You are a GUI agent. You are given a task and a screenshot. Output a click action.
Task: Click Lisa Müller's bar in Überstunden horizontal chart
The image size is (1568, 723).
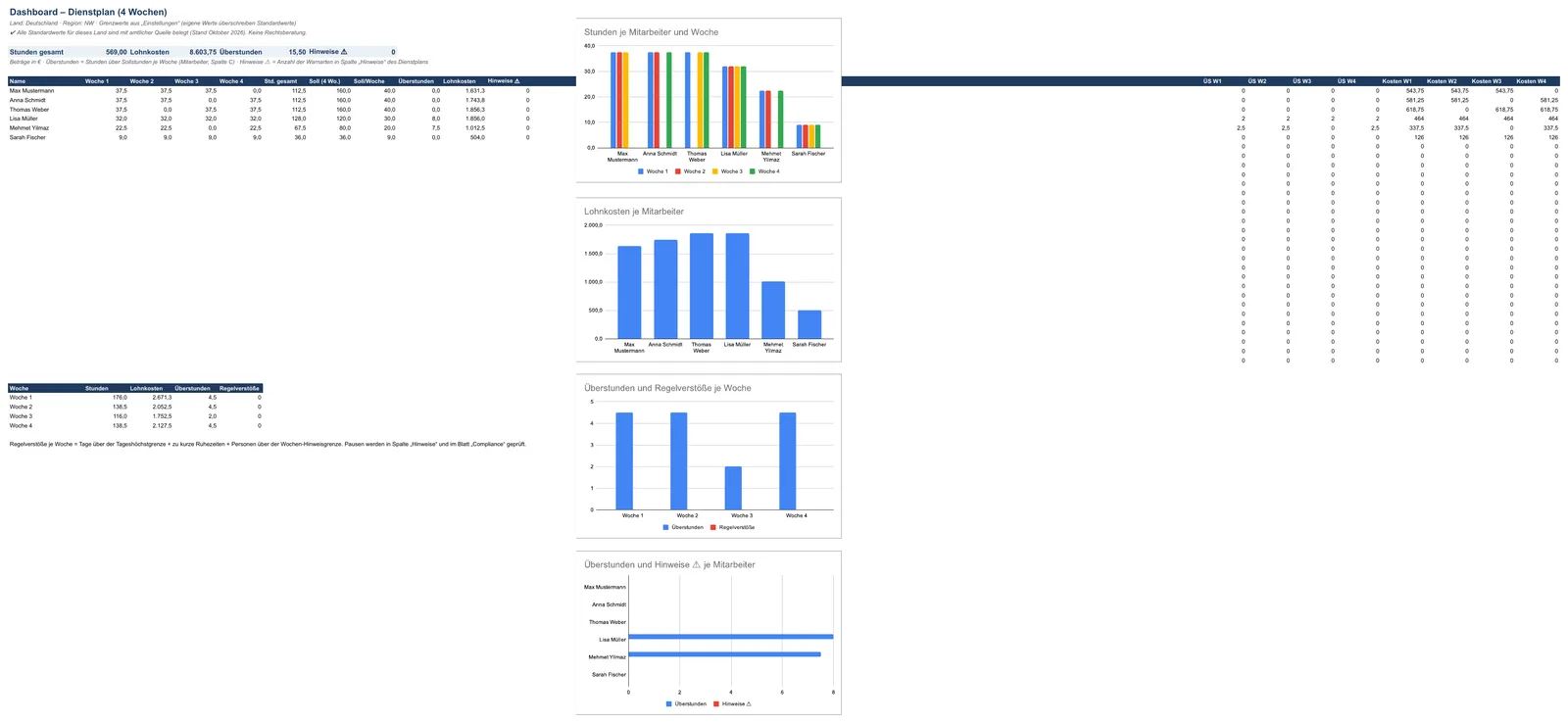731,637
